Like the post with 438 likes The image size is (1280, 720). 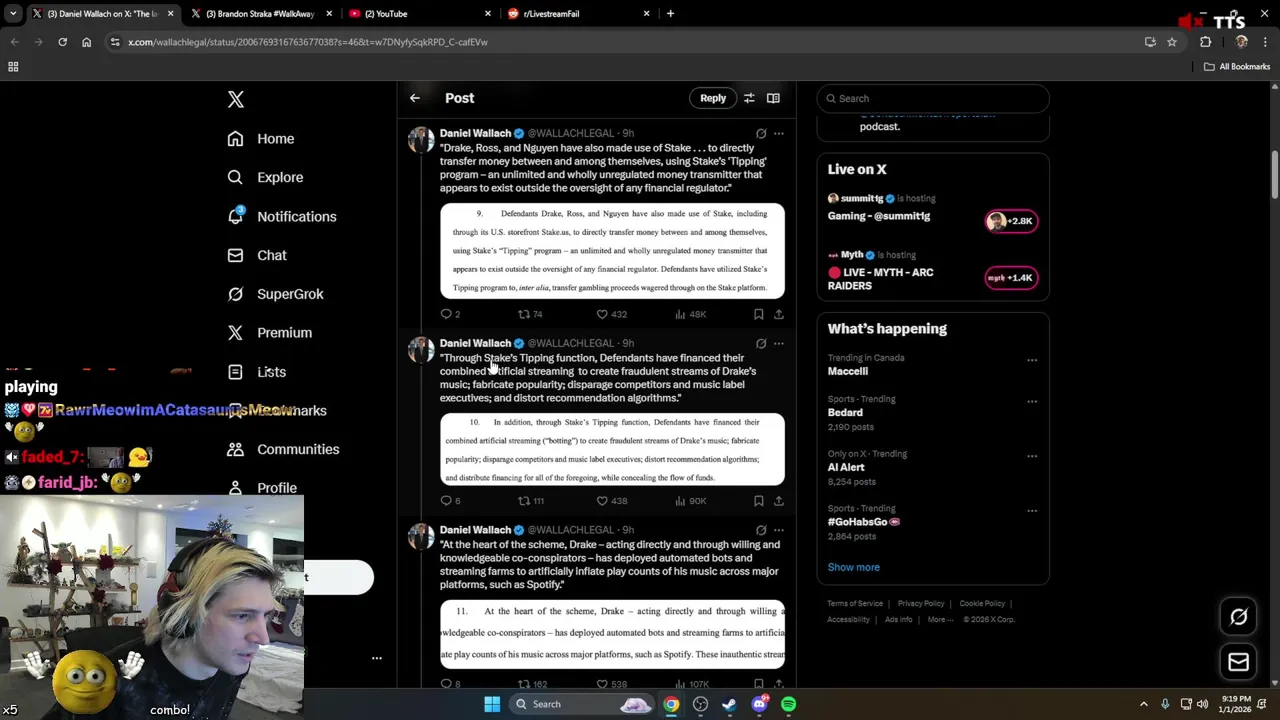611,501
